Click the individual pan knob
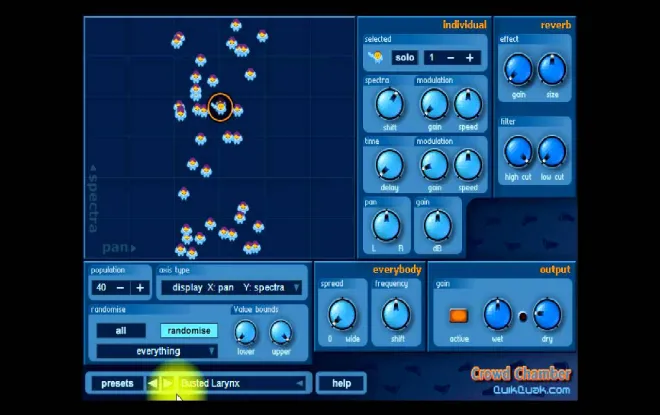Viewport: 660px width, 415px height. 386,226
